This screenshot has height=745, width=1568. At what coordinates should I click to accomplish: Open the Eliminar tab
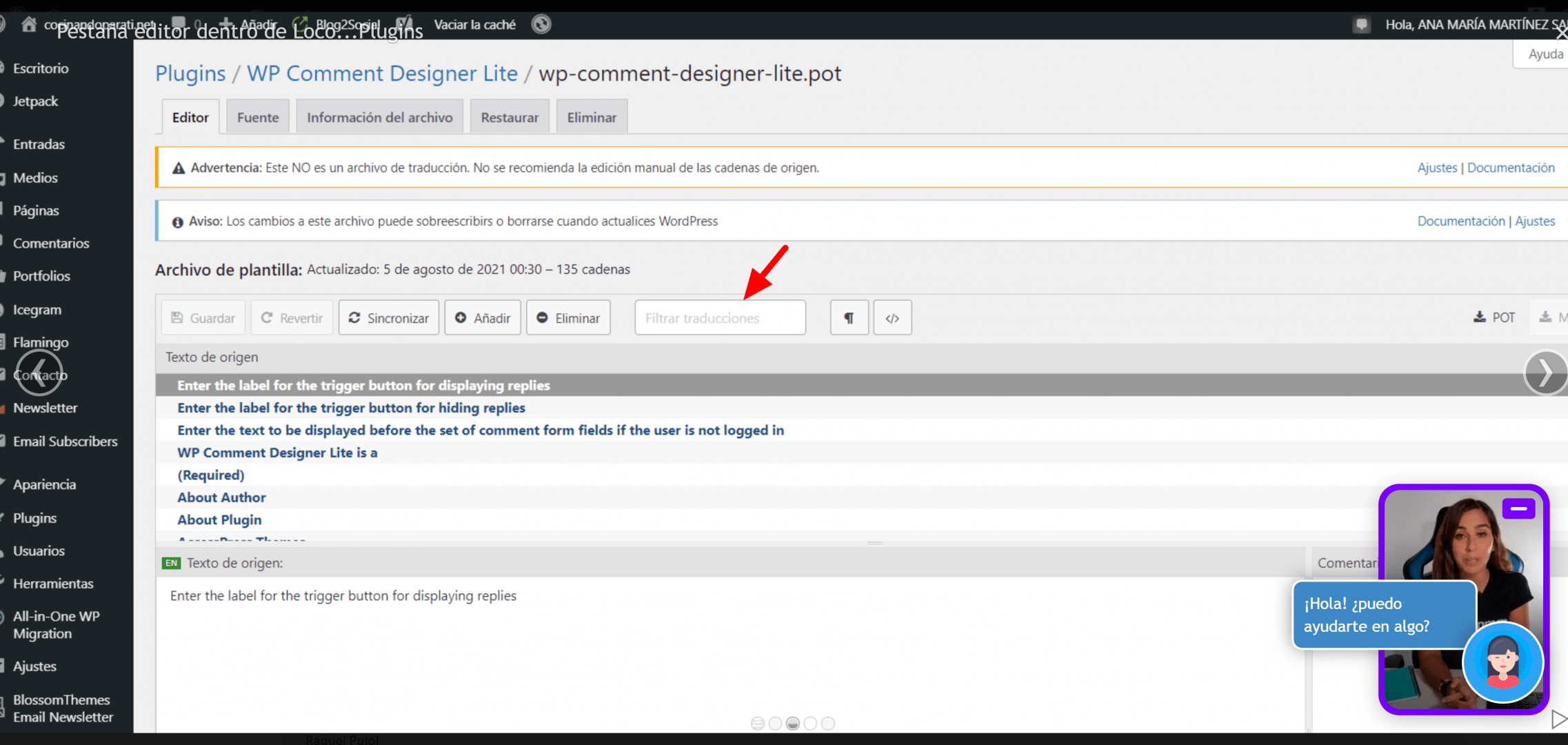pos(592,117)
